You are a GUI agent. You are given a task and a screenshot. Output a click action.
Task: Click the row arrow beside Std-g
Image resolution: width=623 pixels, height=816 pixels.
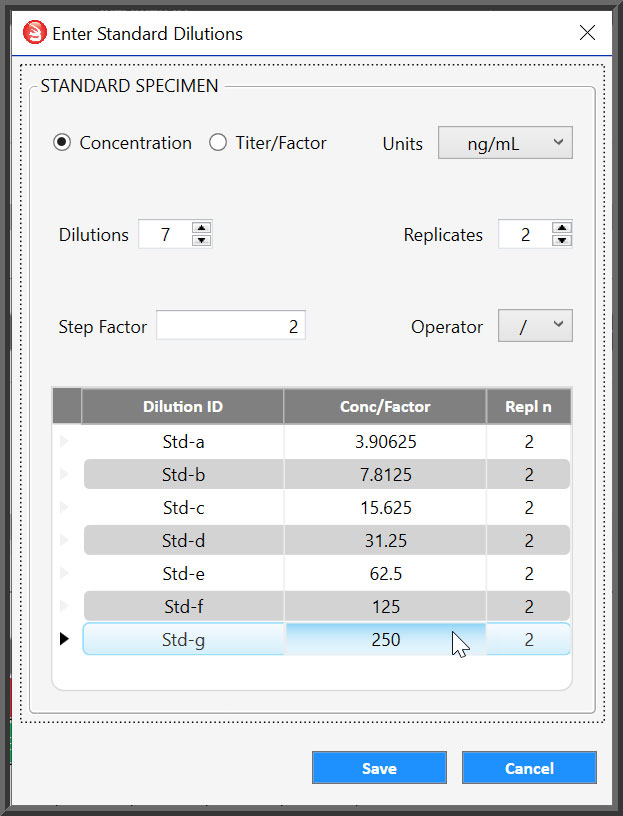(x=64, y=639)
